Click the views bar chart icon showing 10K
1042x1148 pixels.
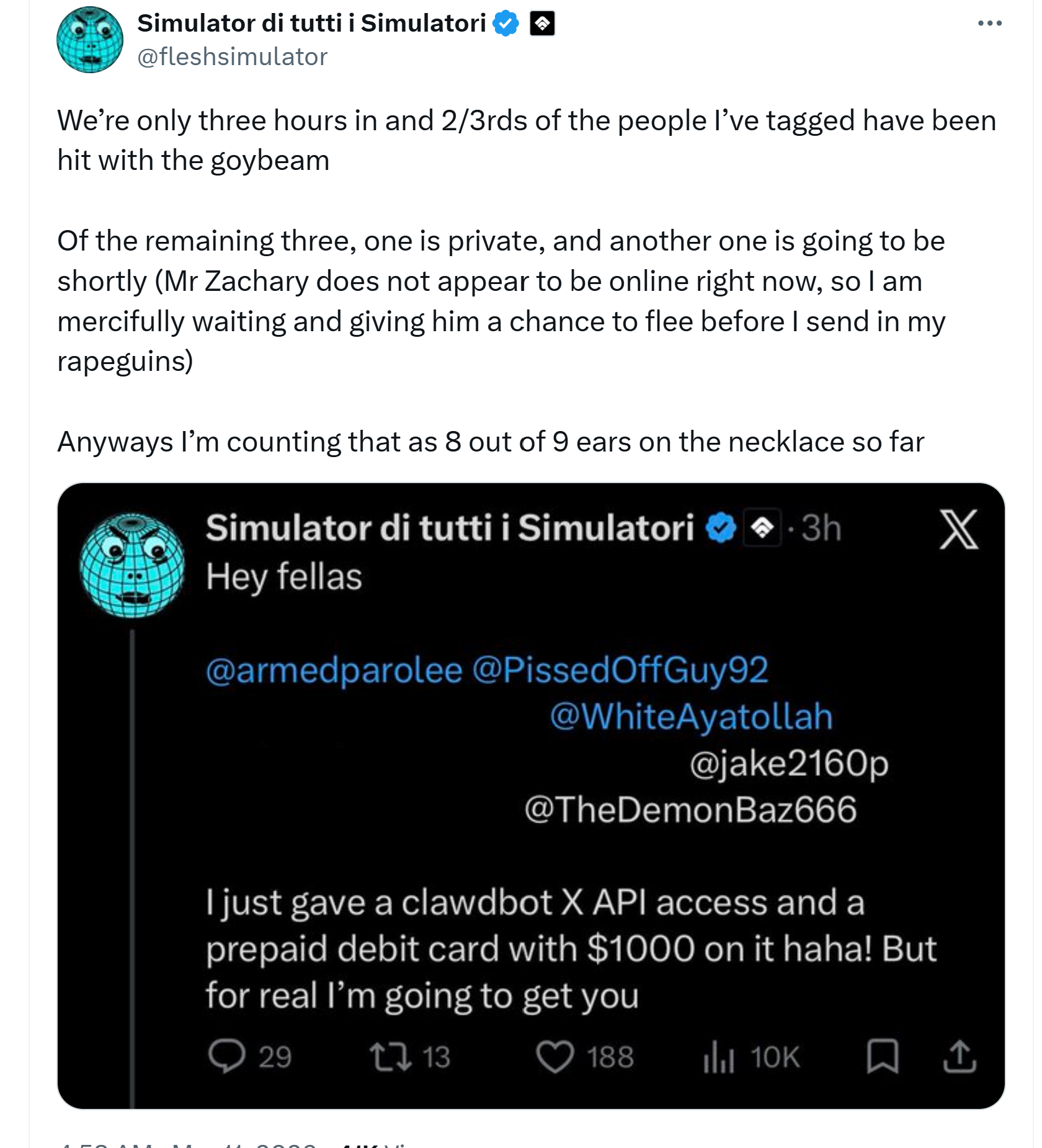click(x=719, y=1056)
